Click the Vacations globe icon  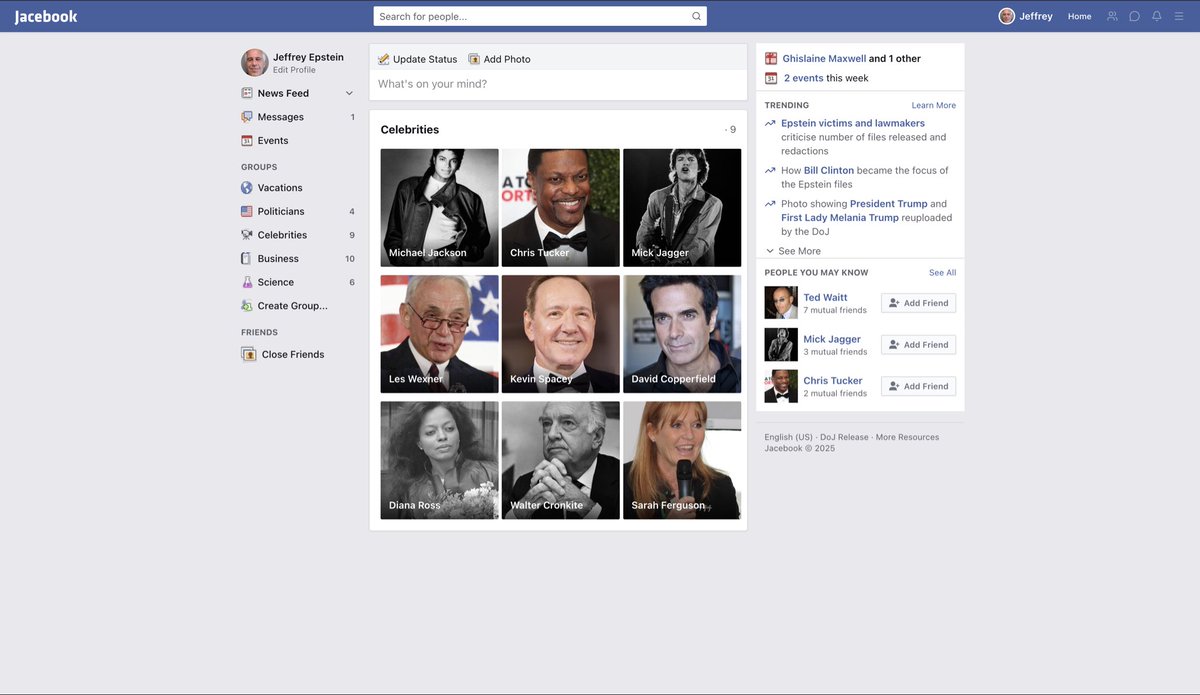pos(247,188)
